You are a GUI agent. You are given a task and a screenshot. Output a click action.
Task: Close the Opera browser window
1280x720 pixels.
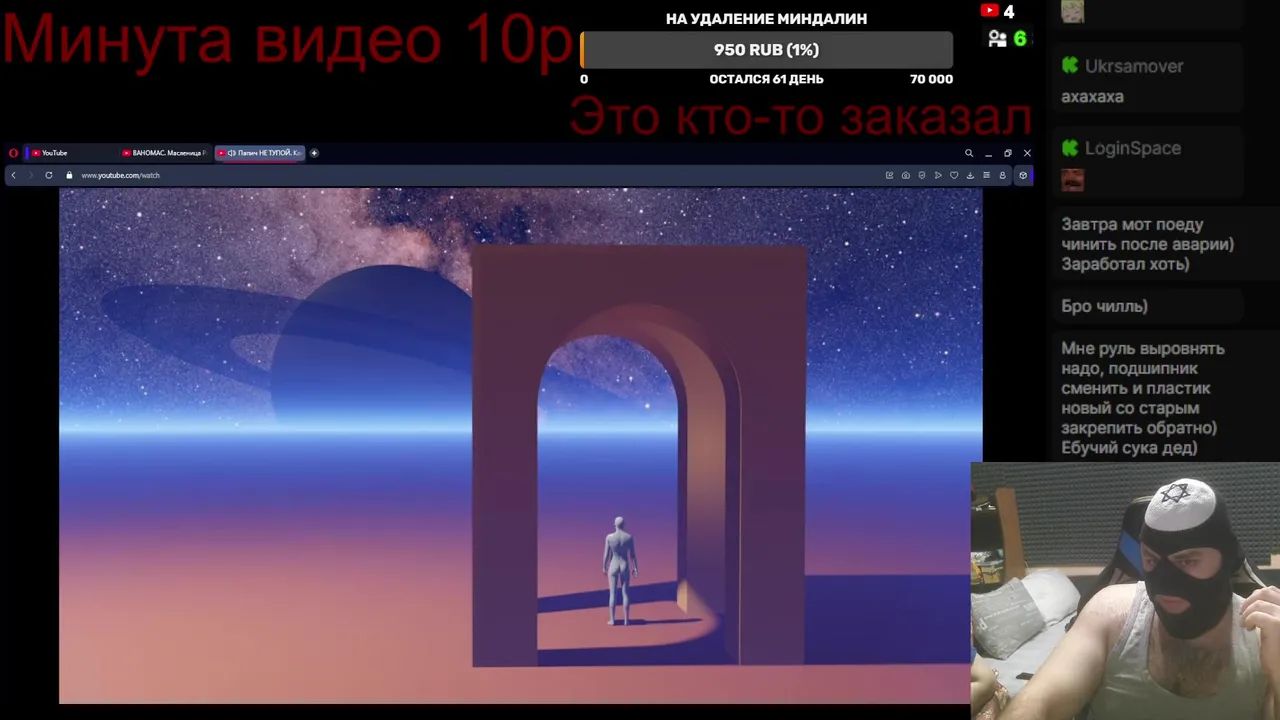tap(1027, 153)
